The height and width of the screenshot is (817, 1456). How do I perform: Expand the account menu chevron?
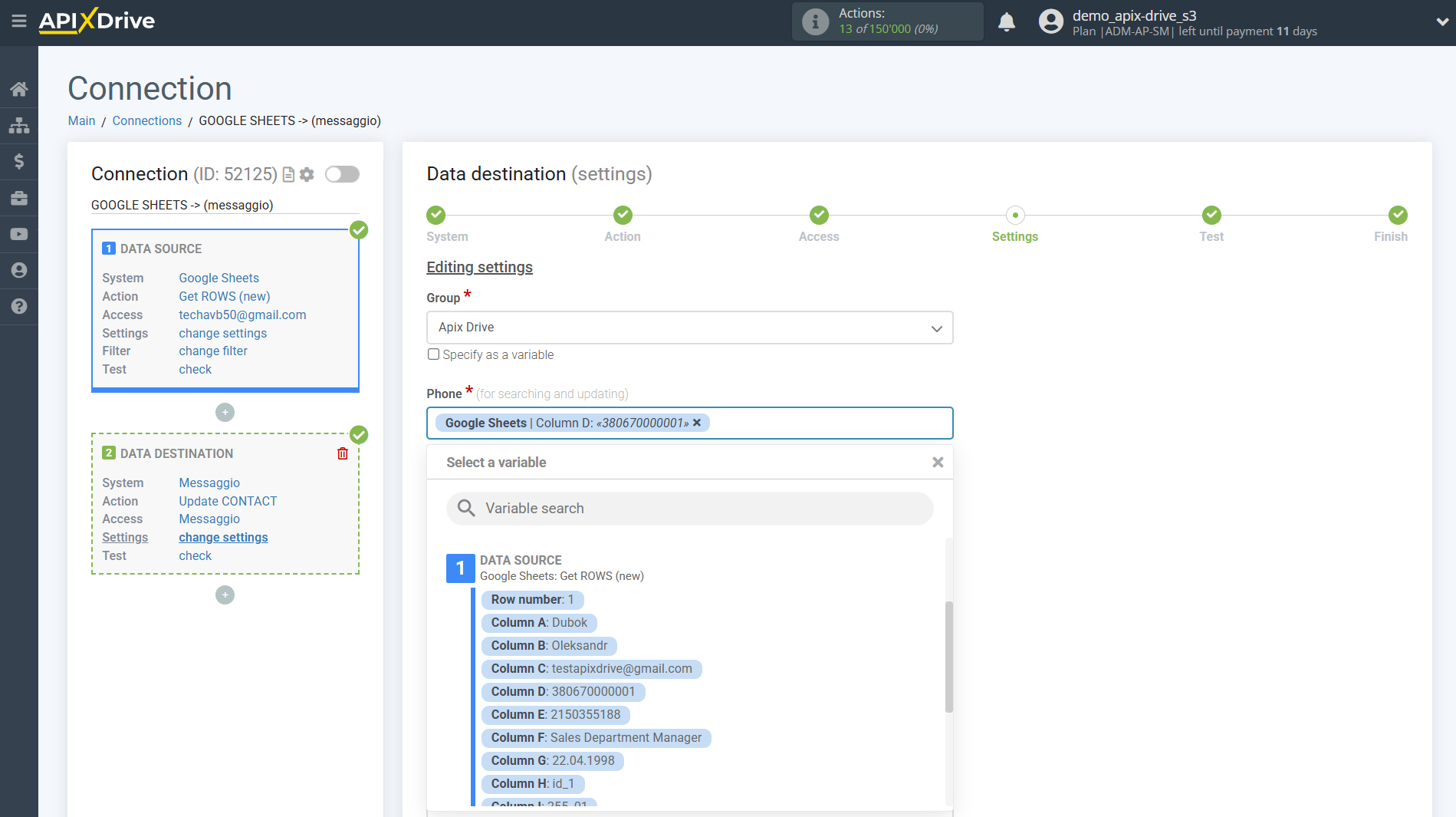click(1441, 22)
